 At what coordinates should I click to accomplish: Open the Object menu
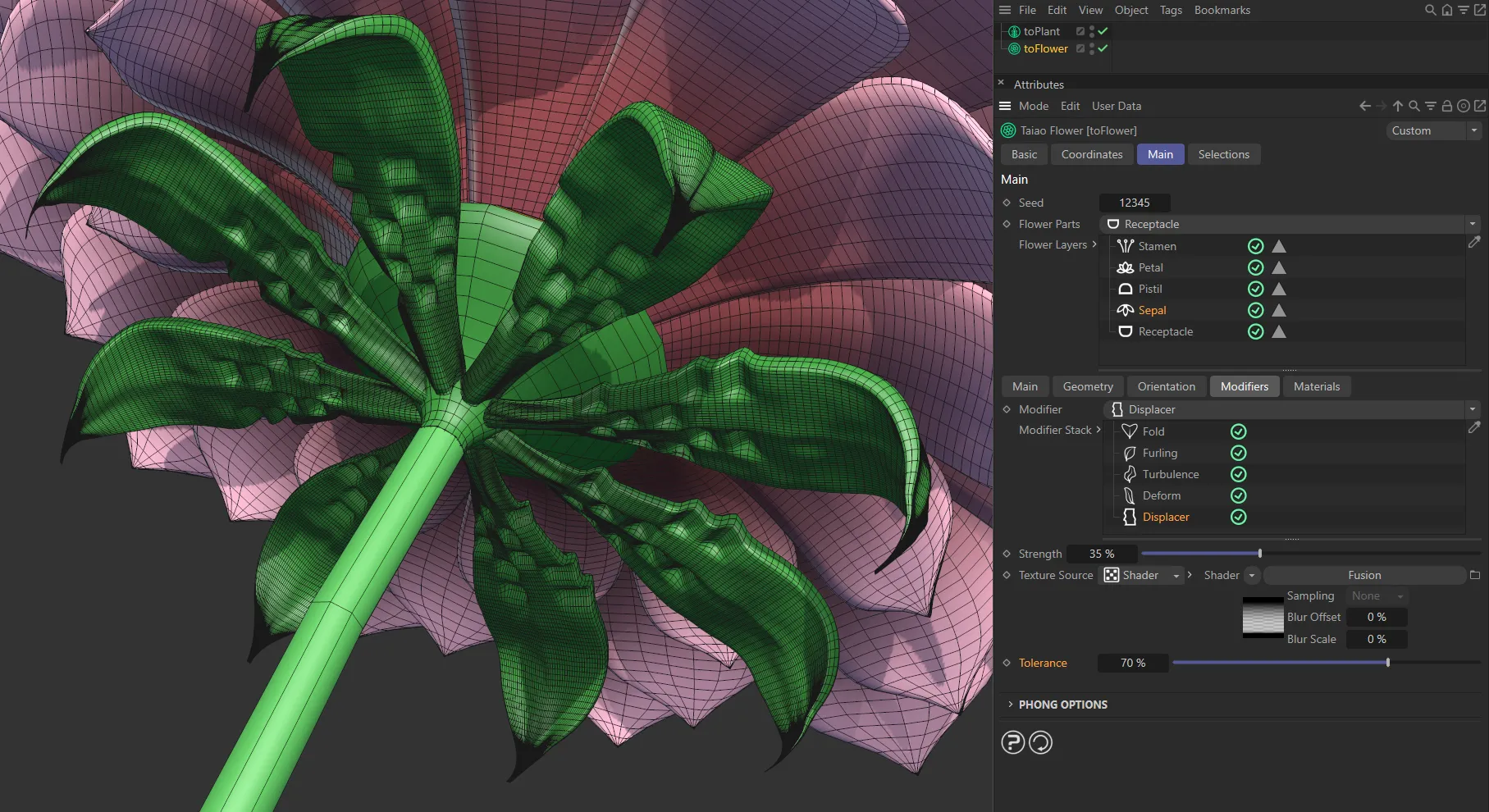click(x=1131, y=10)
